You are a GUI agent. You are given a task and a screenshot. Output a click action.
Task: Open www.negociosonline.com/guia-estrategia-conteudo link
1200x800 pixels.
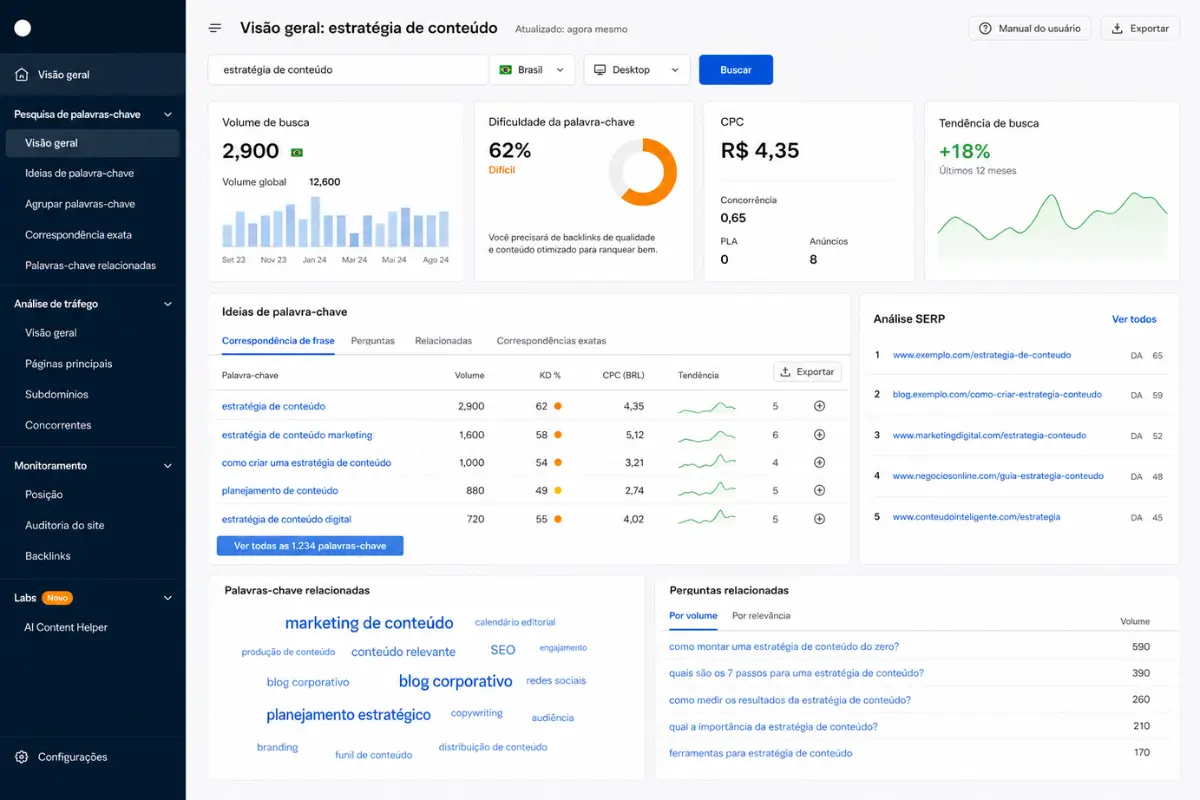pos(998,476)
